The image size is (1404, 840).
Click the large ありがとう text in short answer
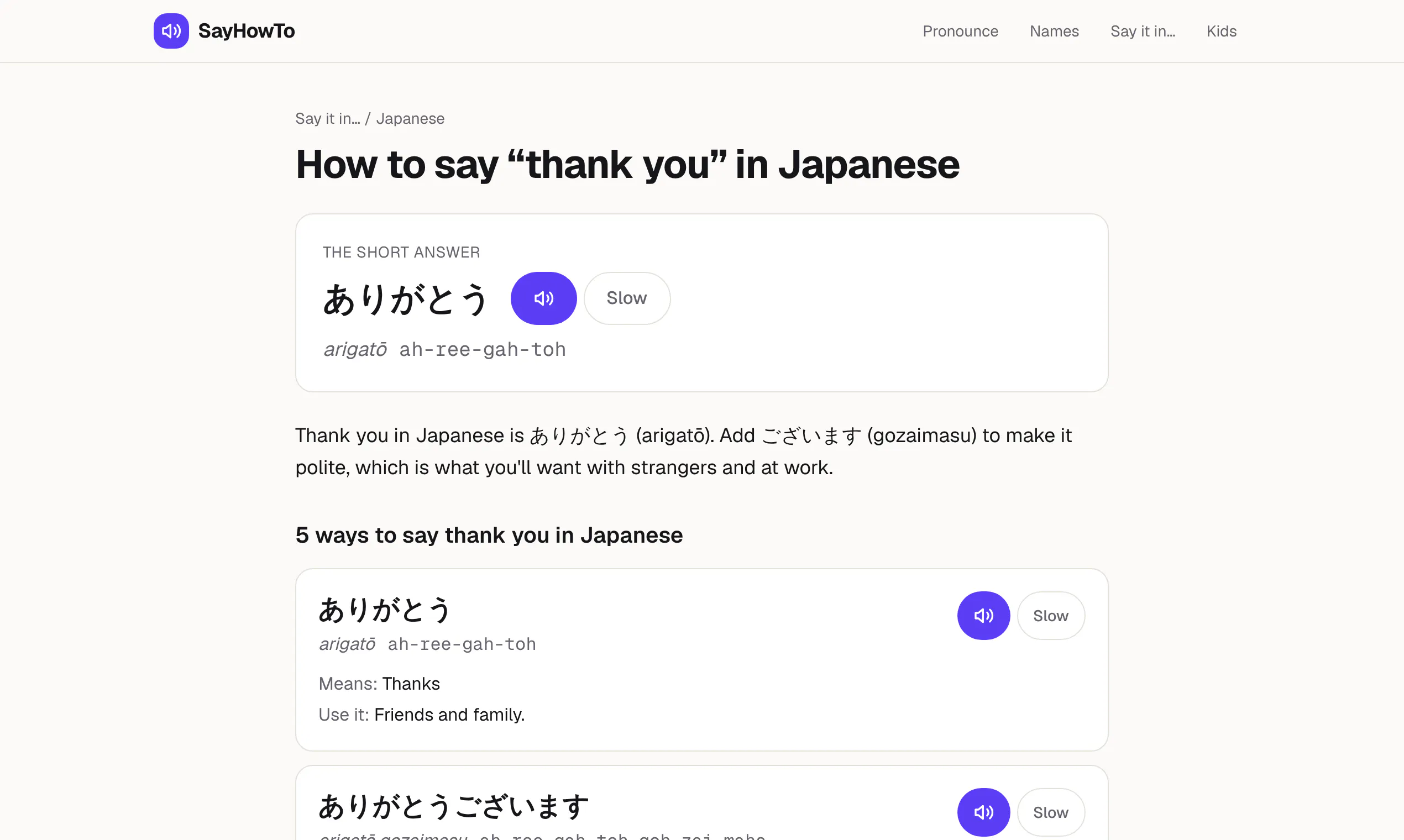(x=405, y=299)
